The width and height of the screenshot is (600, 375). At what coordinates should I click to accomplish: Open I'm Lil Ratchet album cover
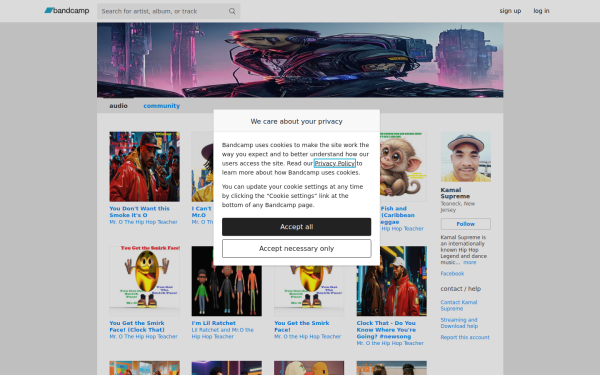tap(227, 291)
